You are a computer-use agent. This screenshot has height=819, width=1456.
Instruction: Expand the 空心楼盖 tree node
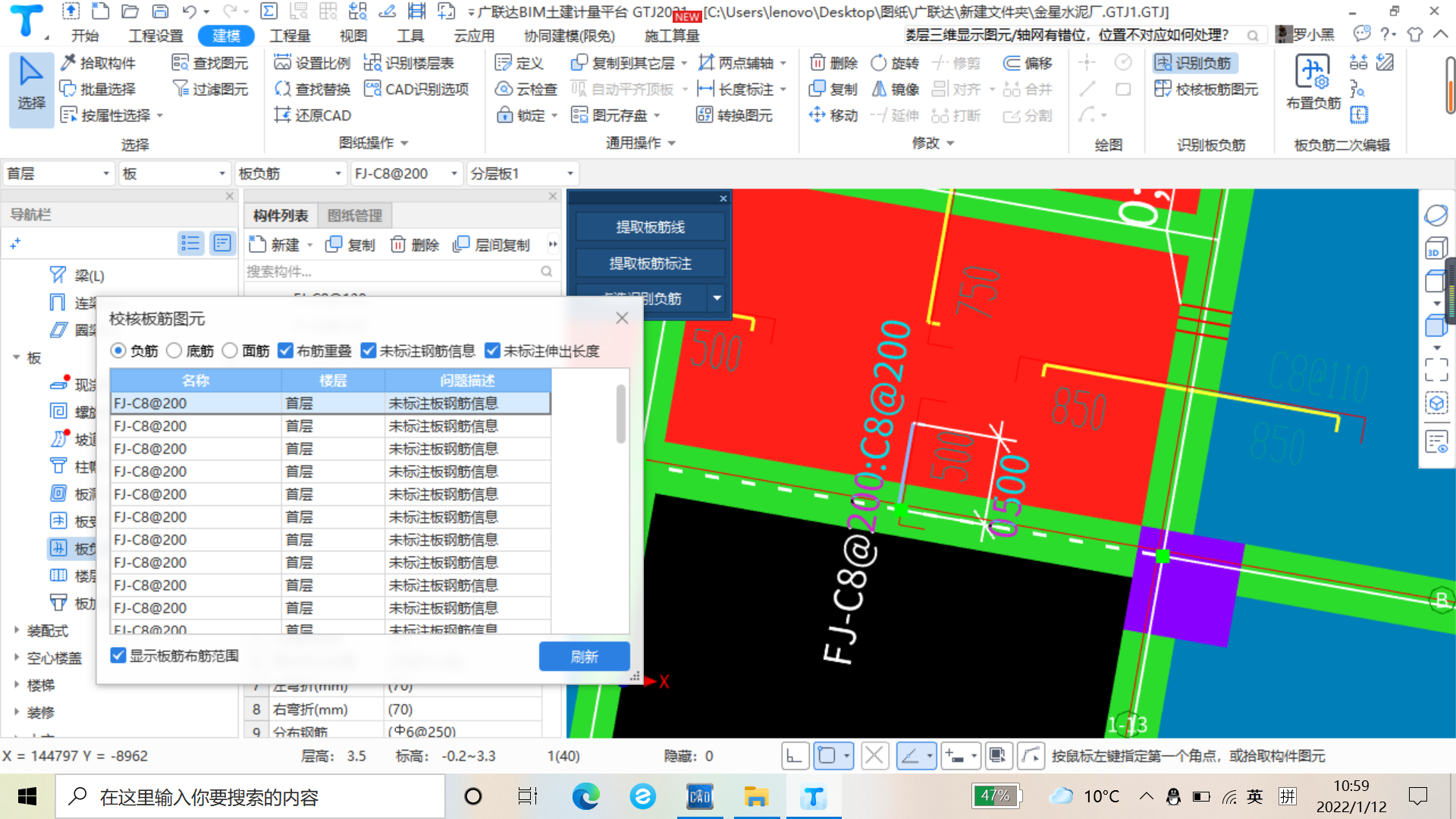click(17, 657)
